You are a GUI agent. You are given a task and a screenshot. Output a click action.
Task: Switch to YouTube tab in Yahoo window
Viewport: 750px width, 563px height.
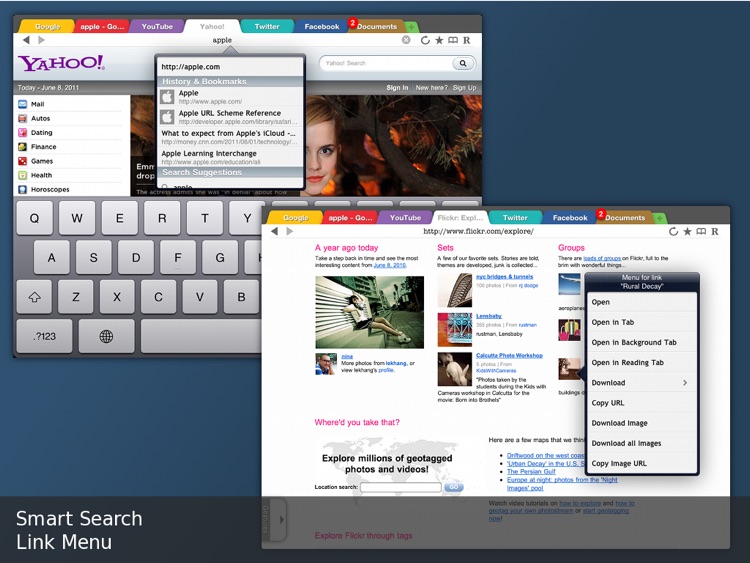point(157,26)
